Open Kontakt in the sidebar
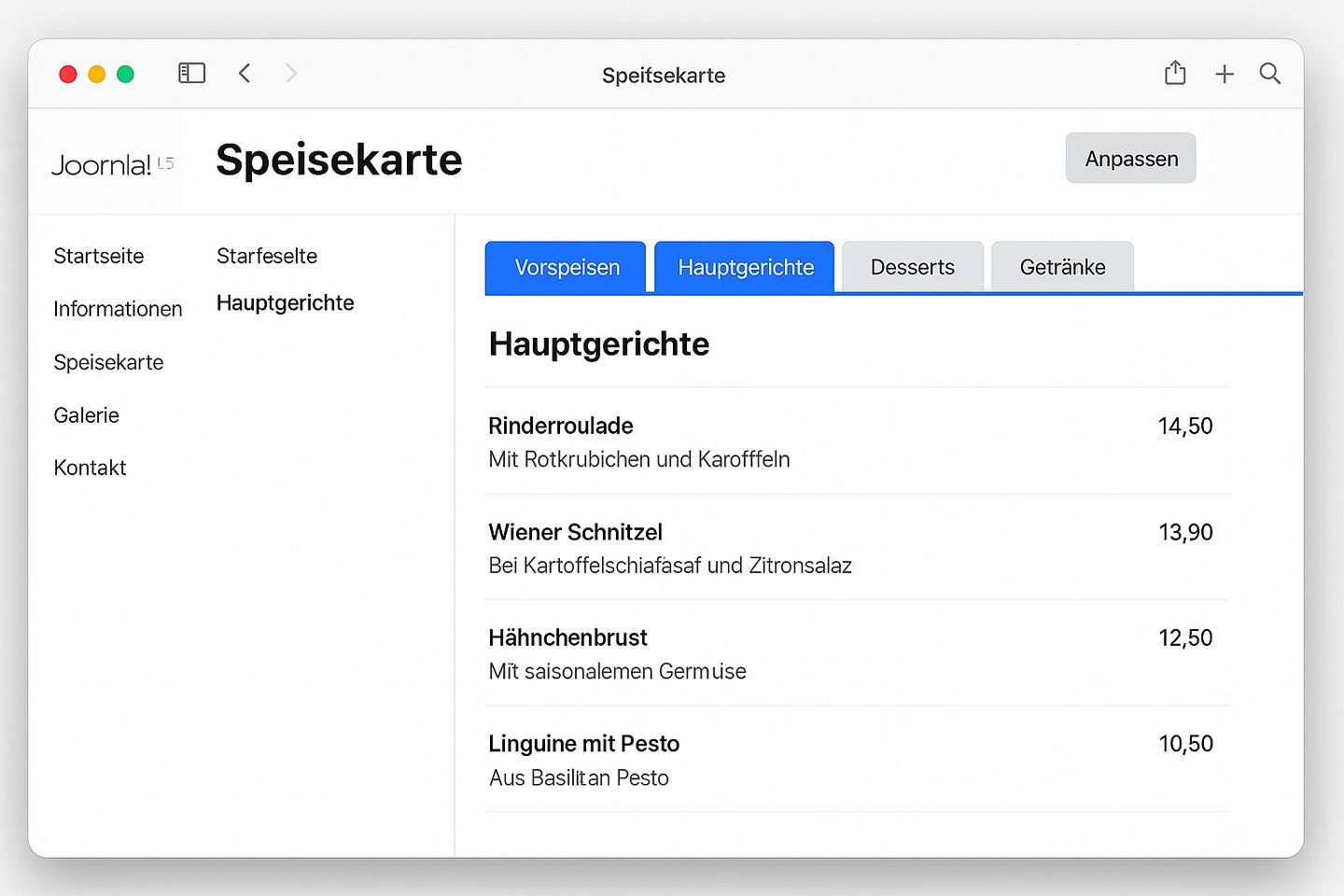 90,468
